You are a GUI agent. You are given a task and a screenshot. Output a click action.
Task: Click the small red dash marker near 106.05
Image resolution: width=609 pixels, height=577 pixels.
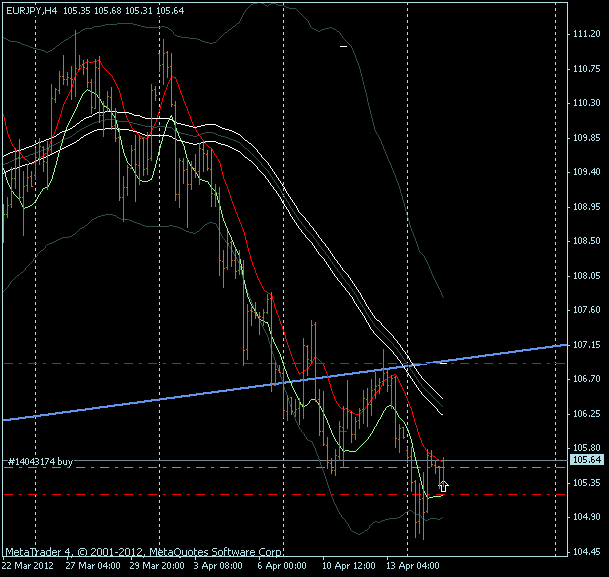point(343,431)
